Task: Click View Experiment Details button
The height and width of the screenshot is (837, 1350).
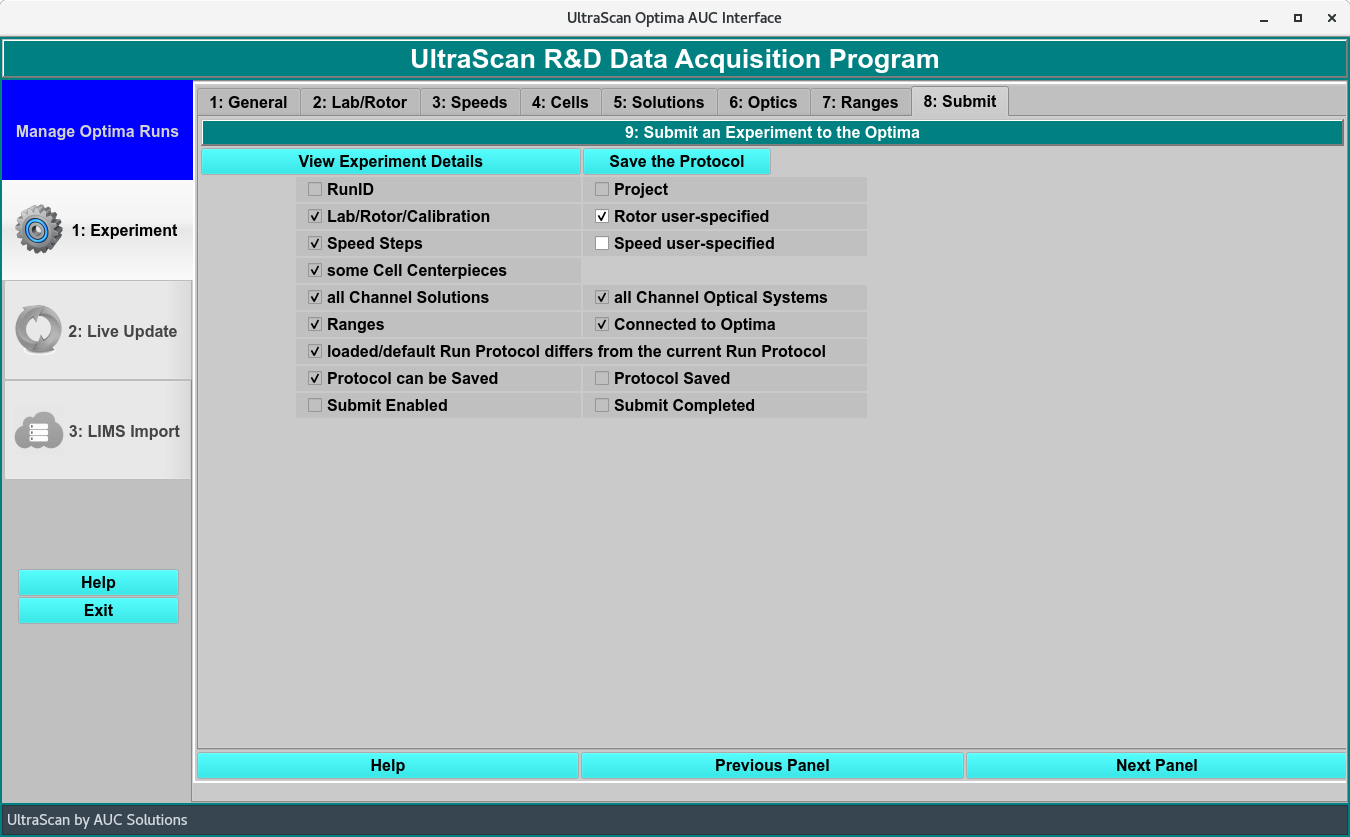Action: [x=390, y=161]
